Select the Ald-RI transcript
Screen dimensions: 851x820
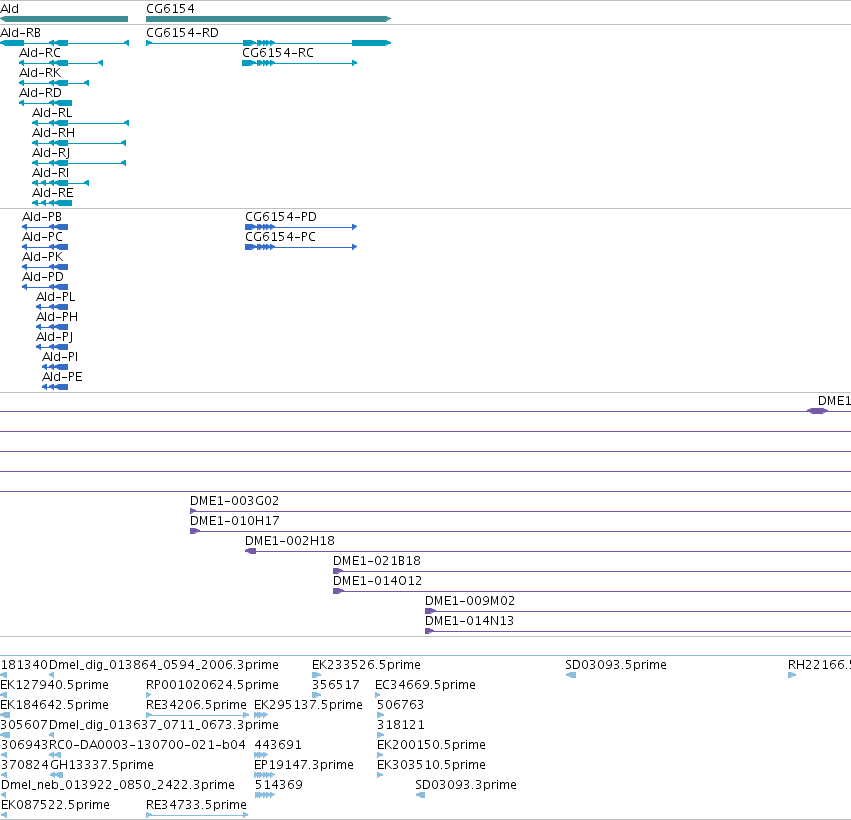coord(60,183)
